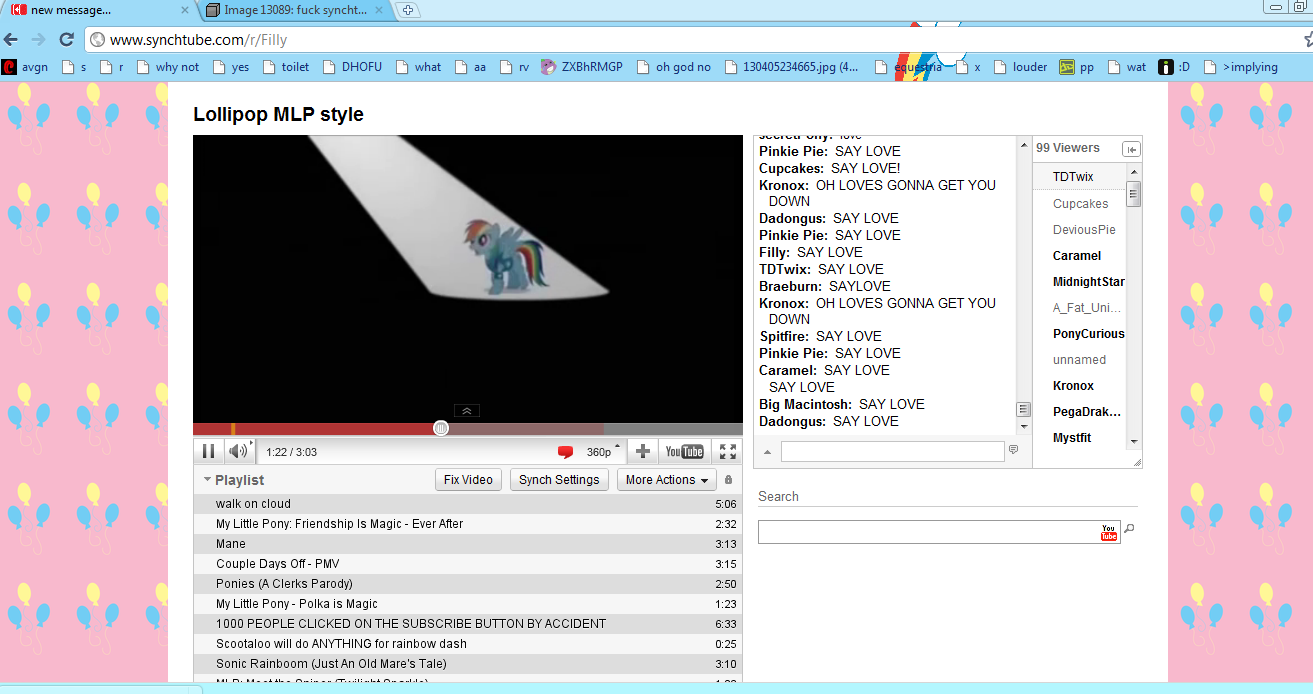Open the 'ZXBhRMGP' bookmark
Screen dimensions: 1313x694
(582, 67)
